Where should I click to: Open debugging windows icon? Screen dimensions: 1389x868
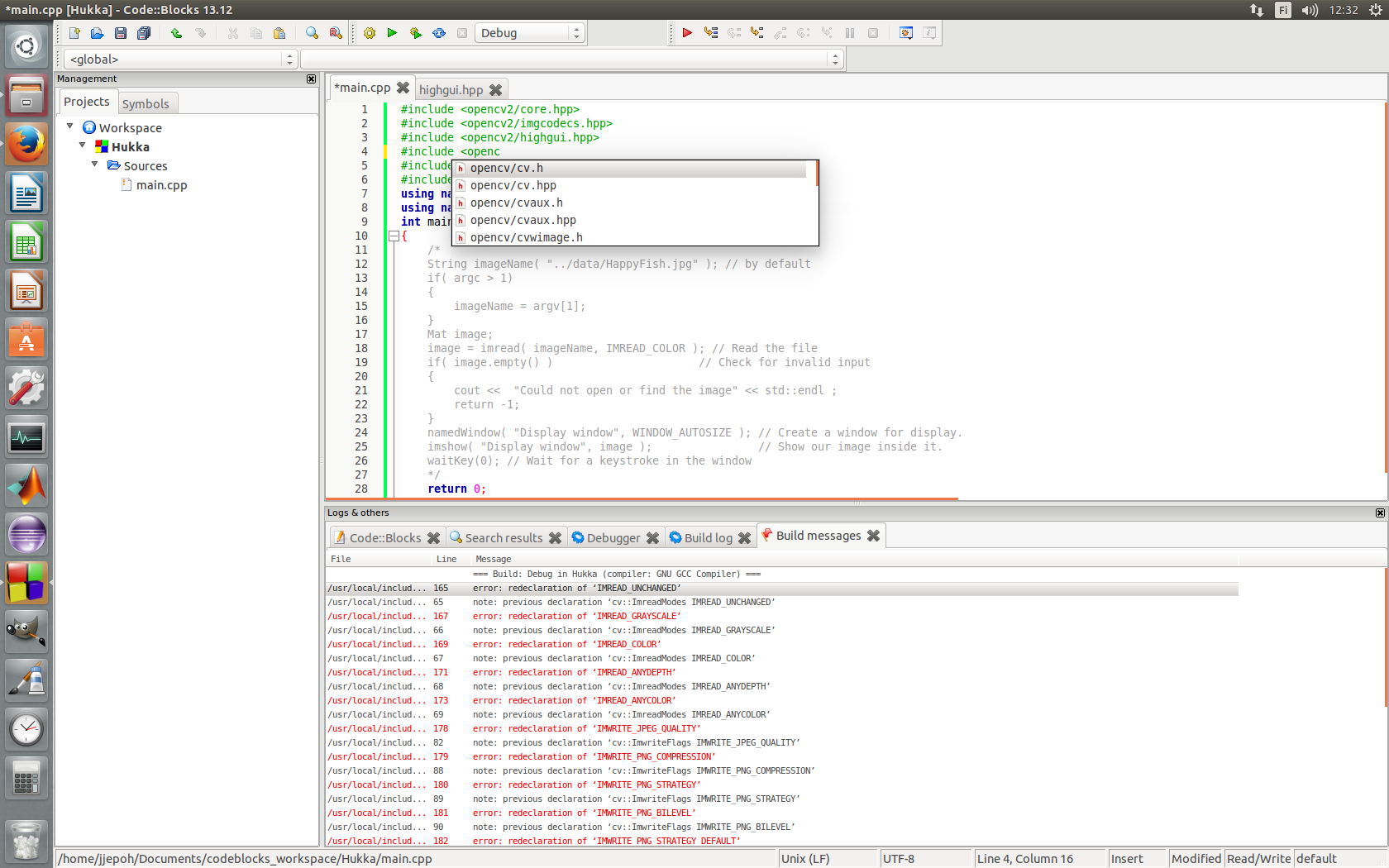pyautogui.click(x=906, y=33)
